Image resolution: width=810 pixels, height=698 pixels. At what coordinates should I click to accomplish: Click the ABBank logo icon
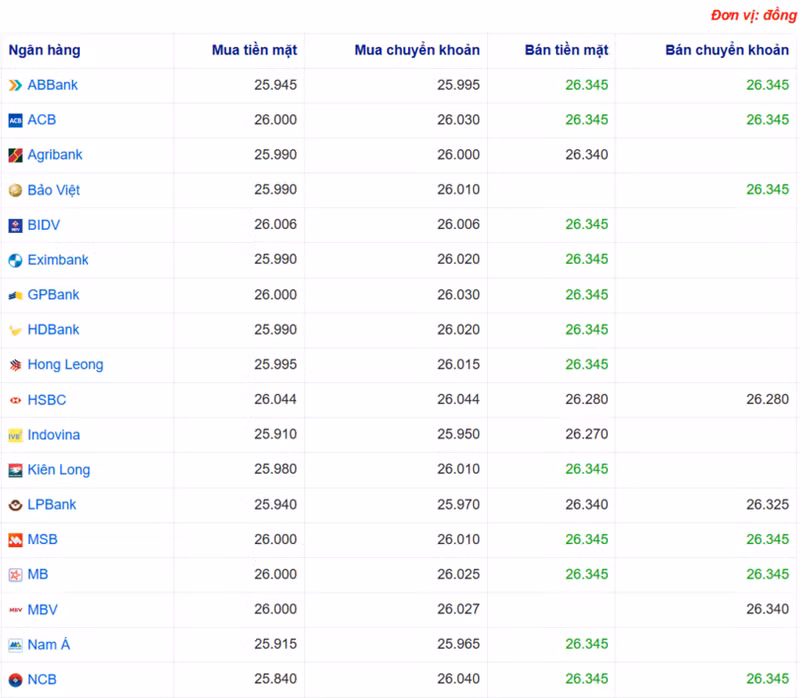click(x=14, y=85)
